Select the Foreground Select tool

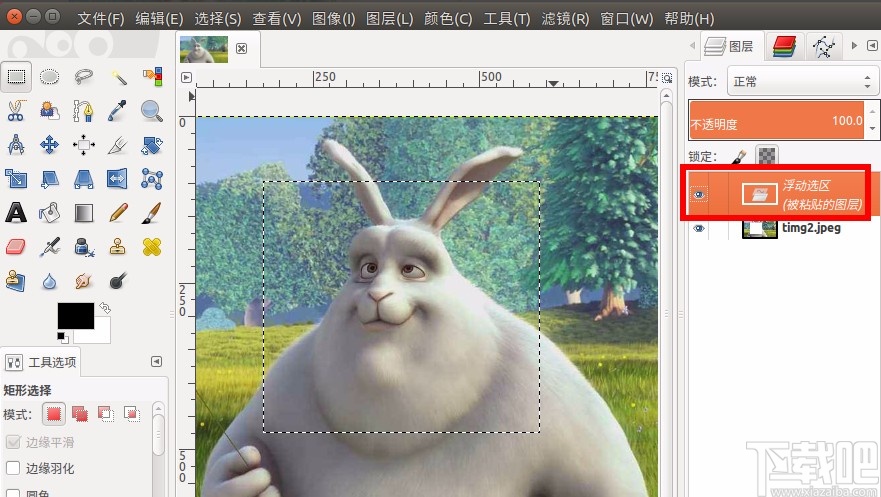click(49, 111)
